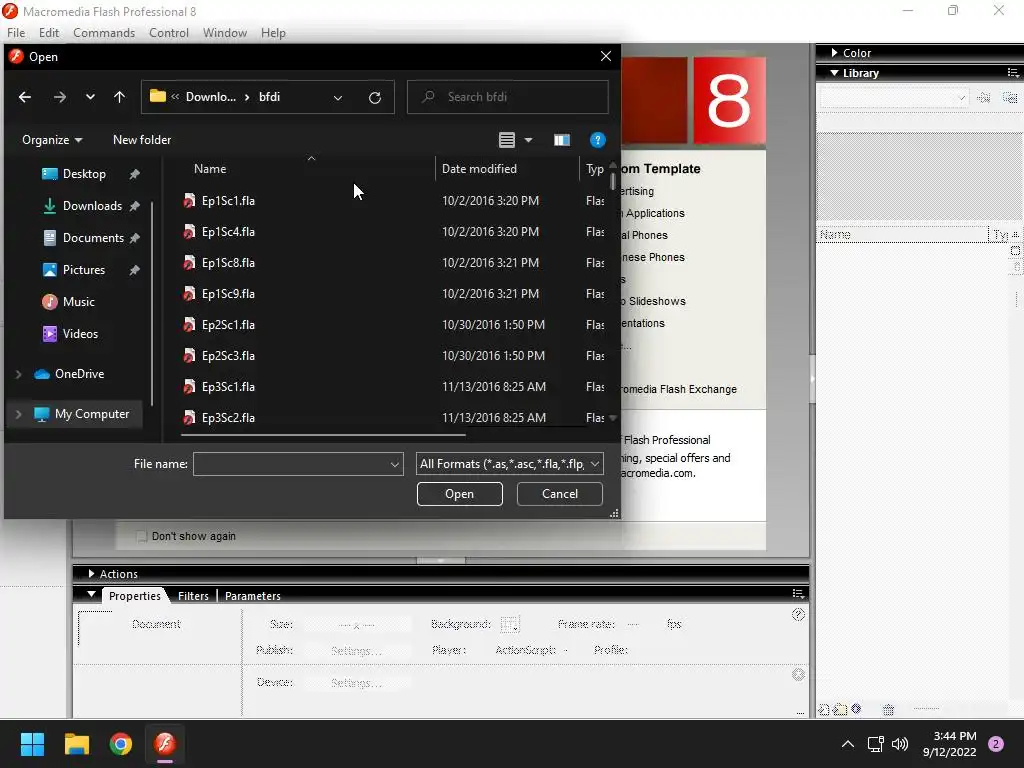Open the Library panel options menu icon
This screenshot has width=1024, height=768.
[x=1013, y=73]
